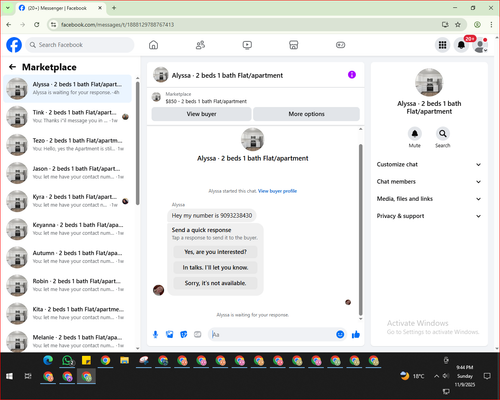View site information icon in address bar
Image resolution: width=500 pixels, height=400 pixels.
[53, 25]
